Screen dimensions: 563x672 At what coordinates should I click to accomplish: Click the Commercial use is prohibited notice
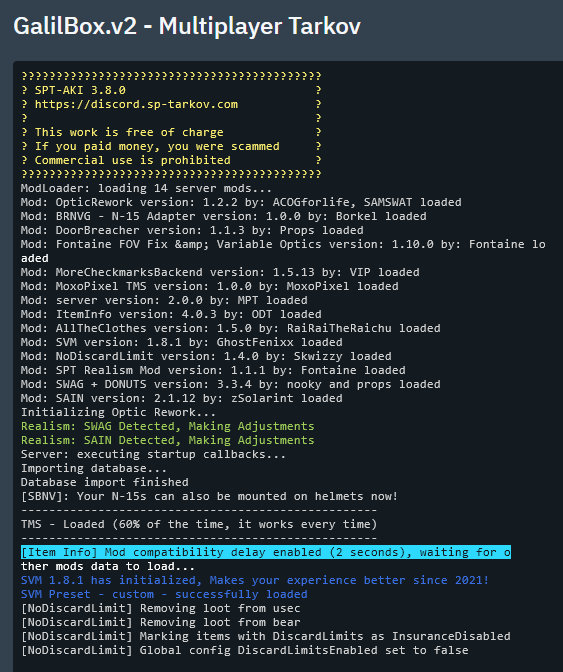[133, 160]
